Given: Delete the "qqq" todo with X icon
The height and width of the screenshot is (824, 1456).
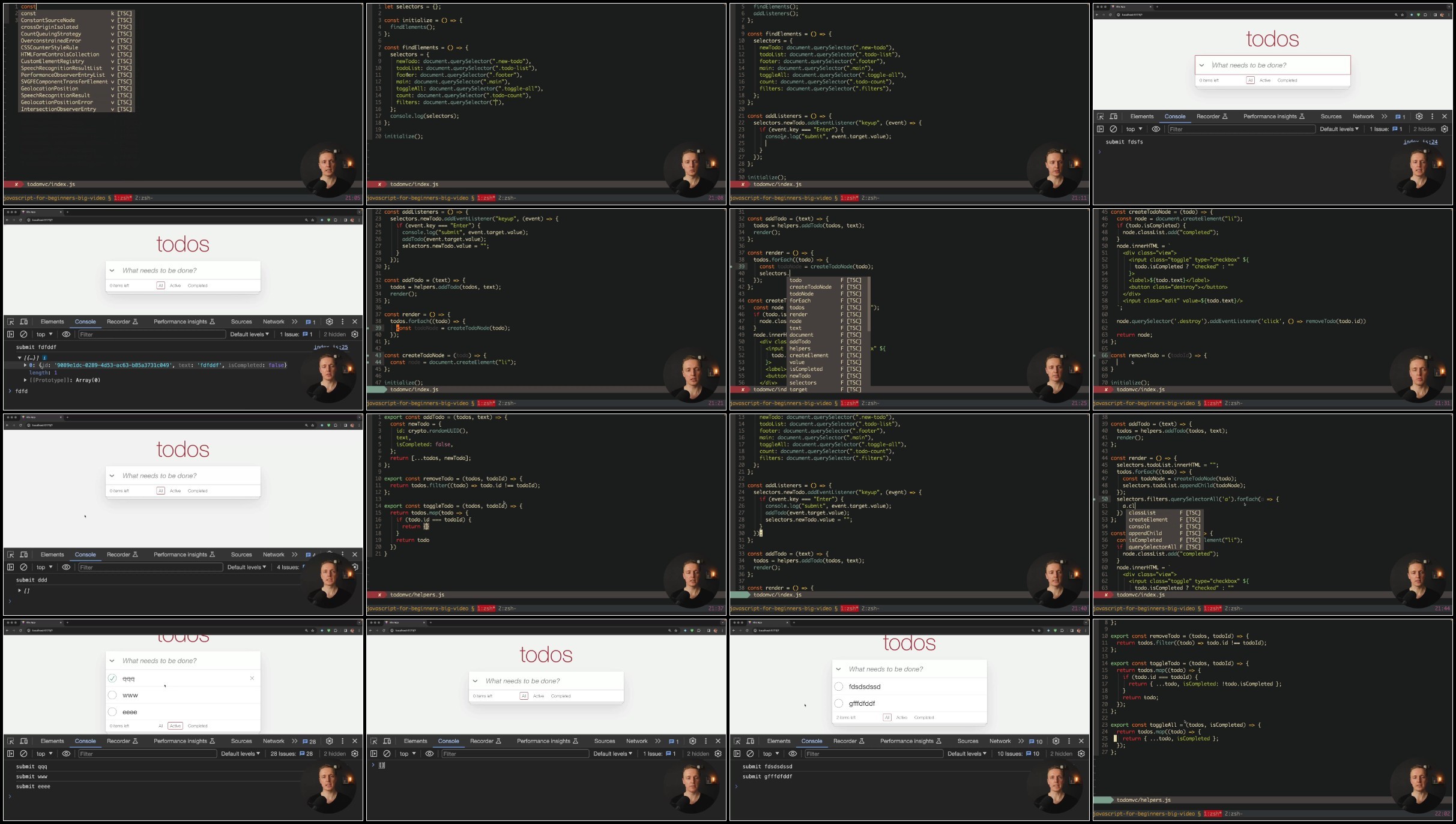Looking at the screenshot, I should click(252, 678).
